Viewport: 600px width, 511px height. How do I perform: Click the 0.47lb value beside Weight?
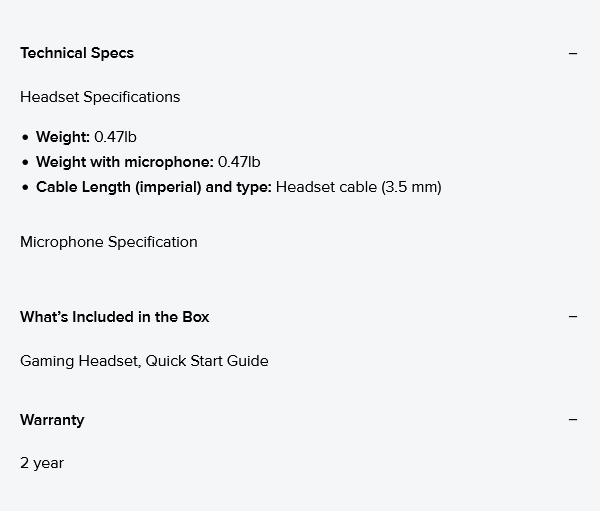115,137
